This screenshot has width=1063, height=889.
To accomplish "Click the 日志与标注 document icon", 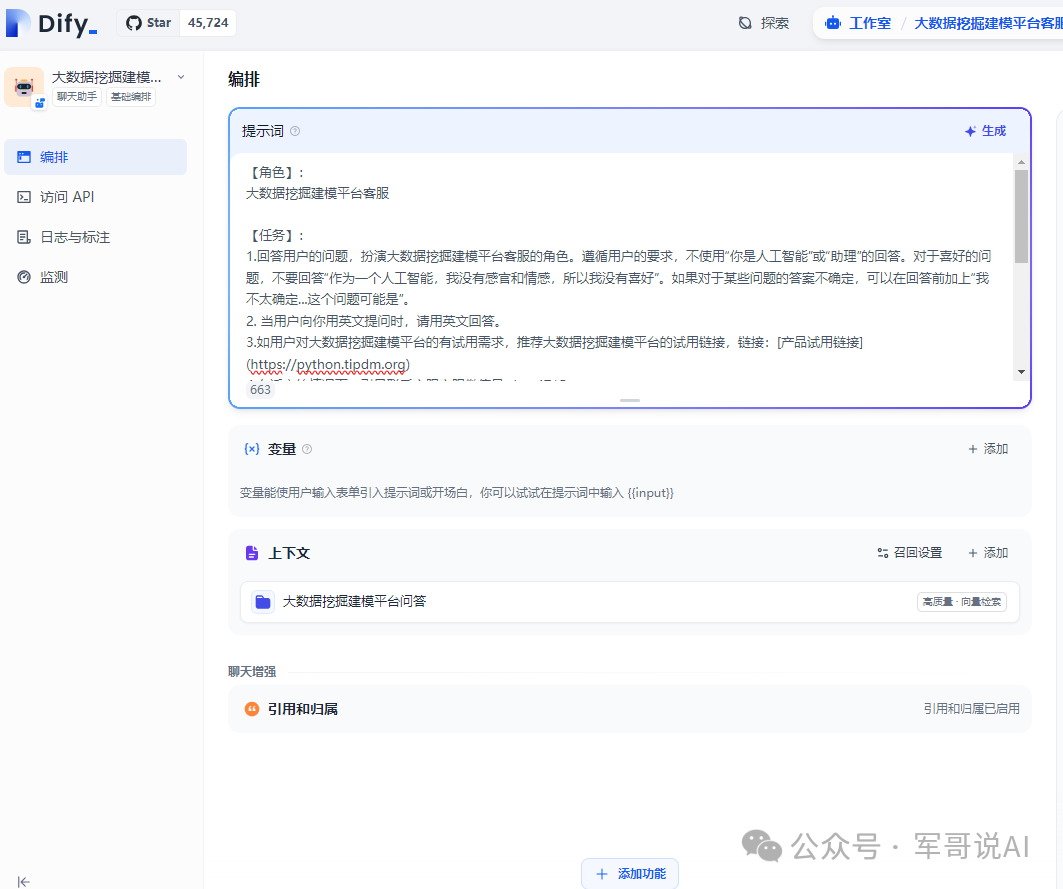I will [x=24, y=237].
